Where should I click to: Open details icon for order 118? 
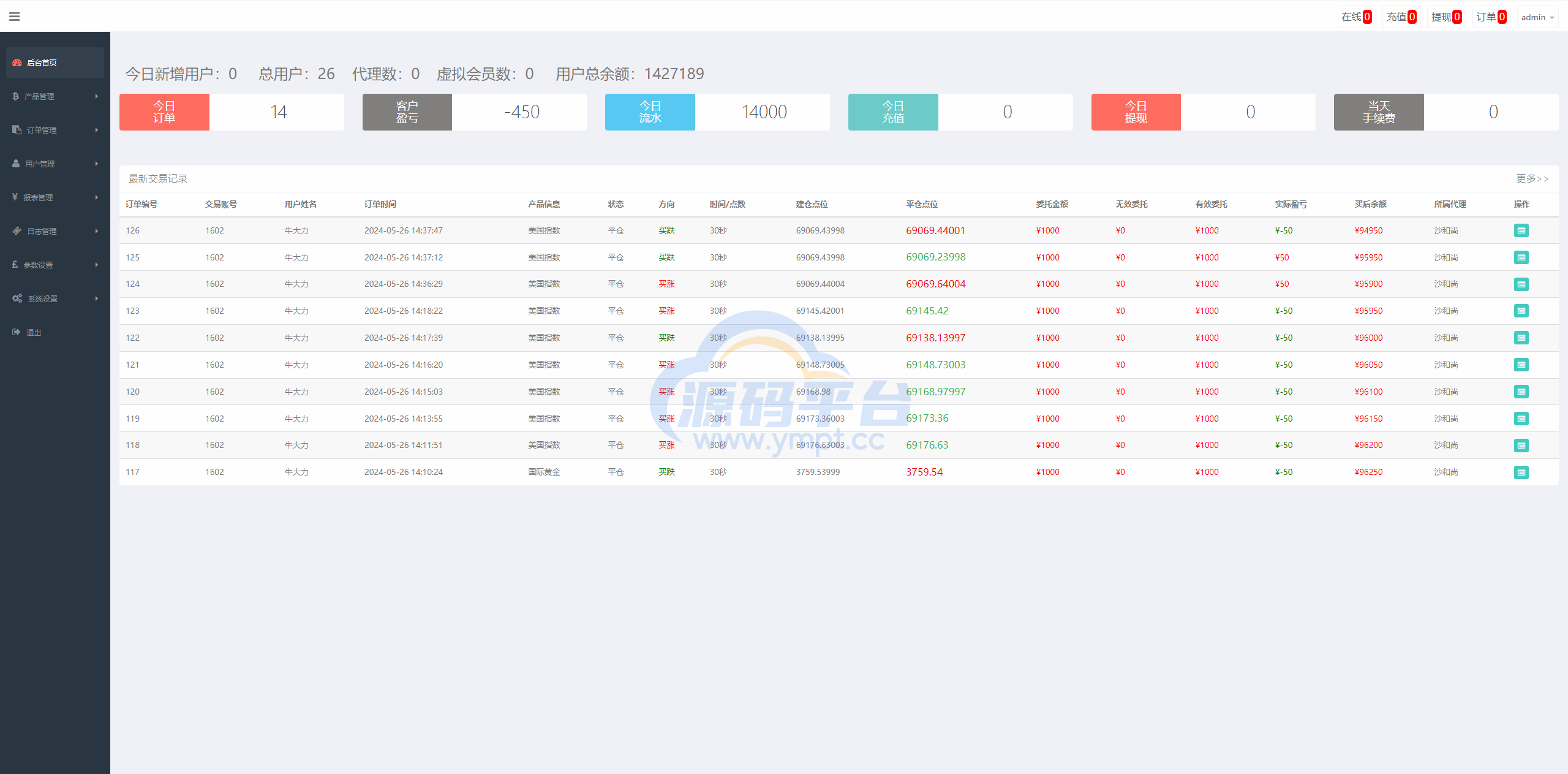coord(1521,446)
